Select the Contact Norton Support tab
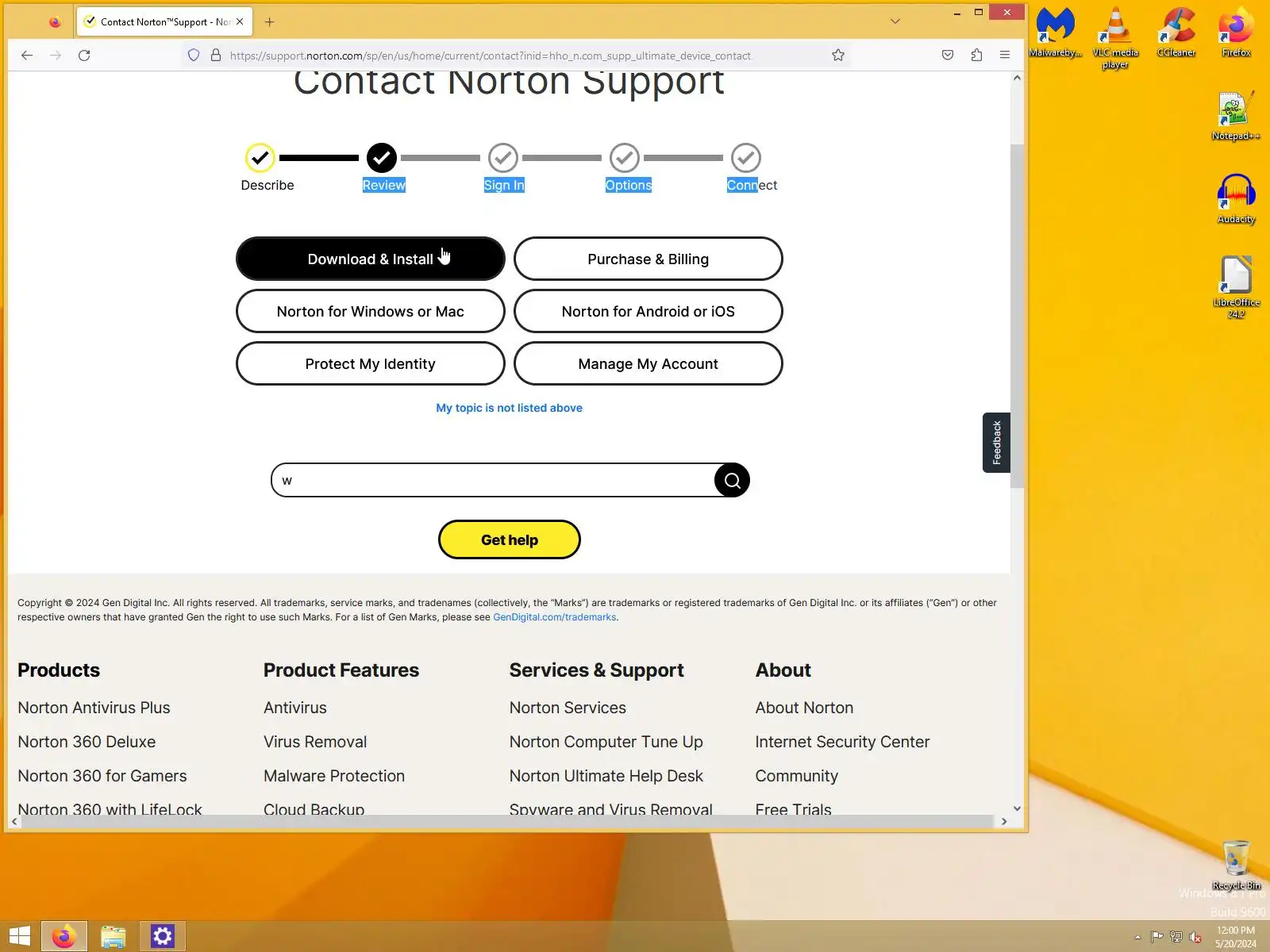 click(164, 22)
